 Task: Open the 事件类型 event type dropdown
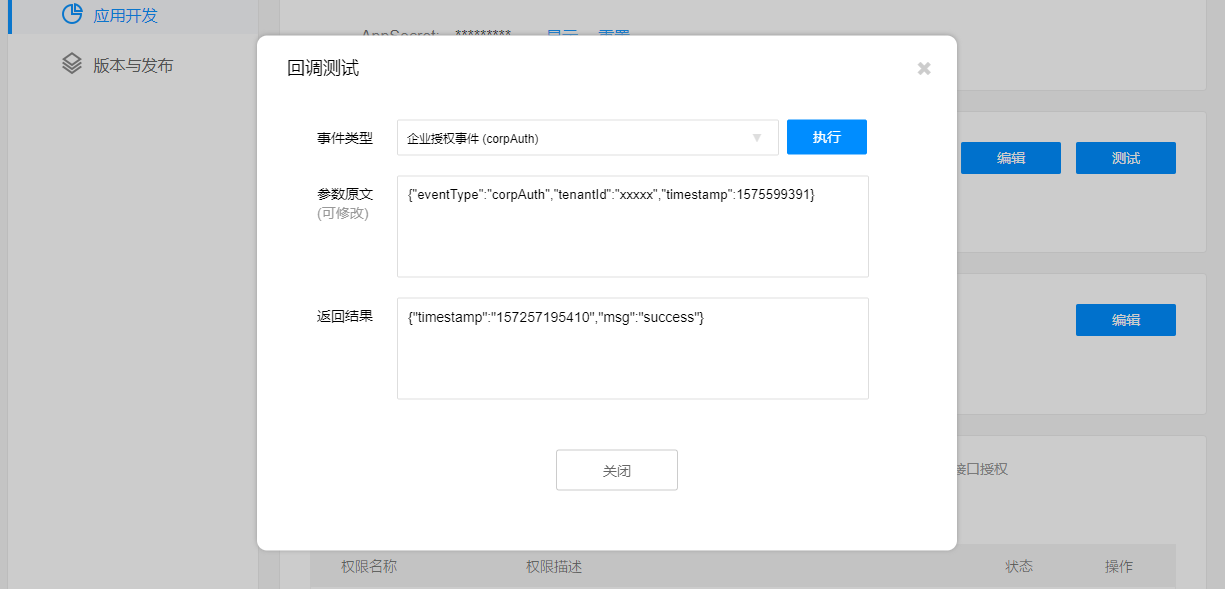[588, 137]
